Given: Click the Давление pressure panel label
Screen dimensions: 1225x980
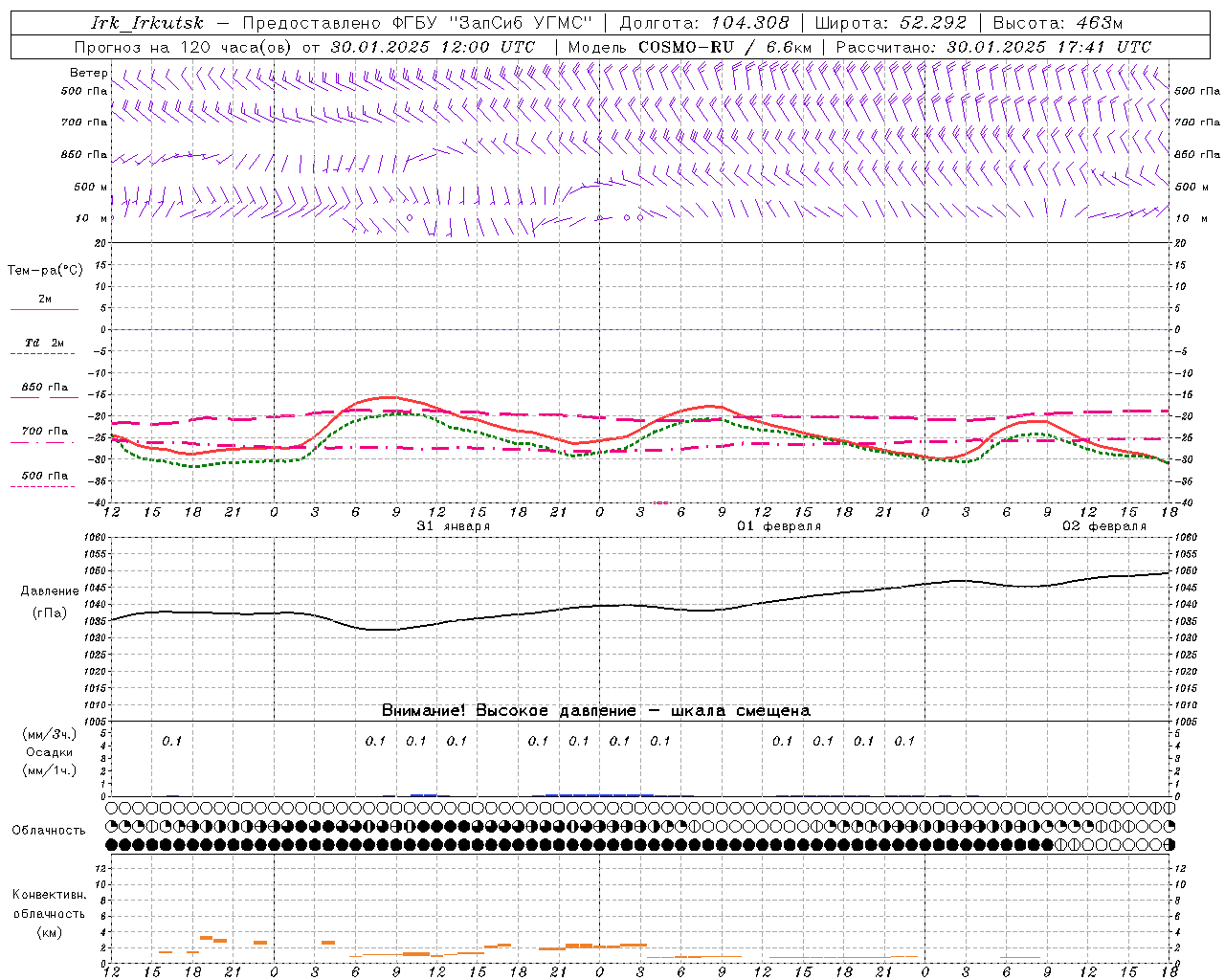Looking at the screenshot, I should [50, 591].
